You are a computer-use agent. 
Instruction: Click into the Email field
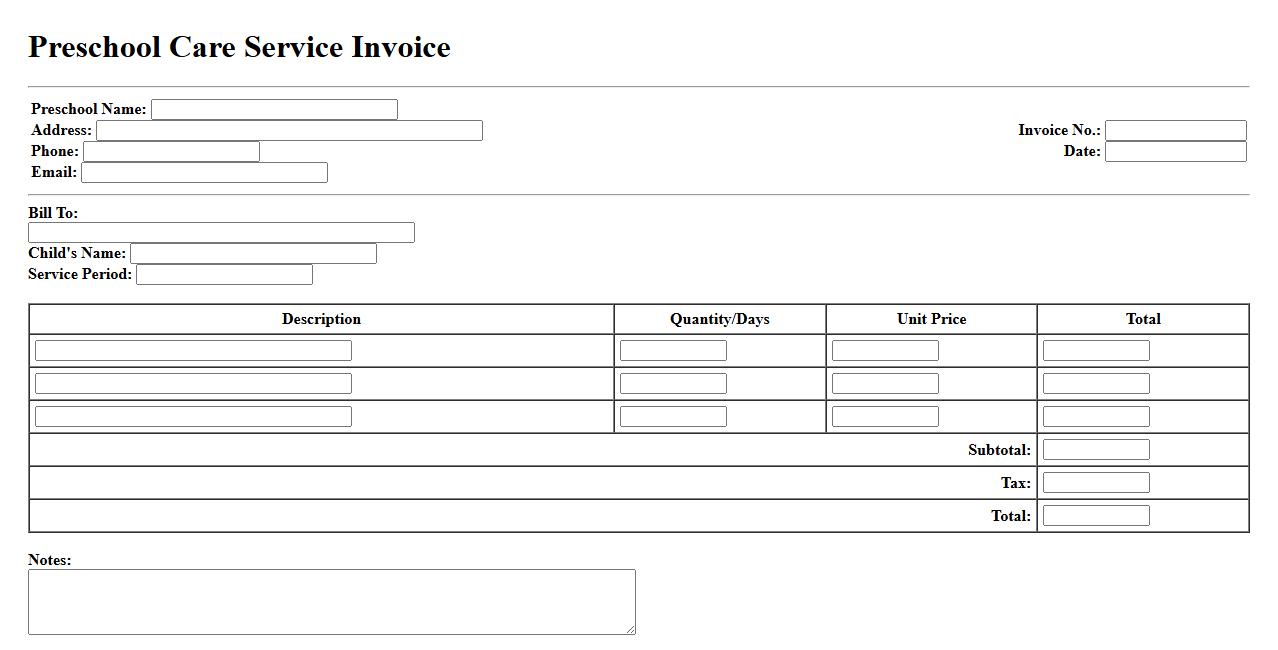pyautogui.click(x=204, y=173)
